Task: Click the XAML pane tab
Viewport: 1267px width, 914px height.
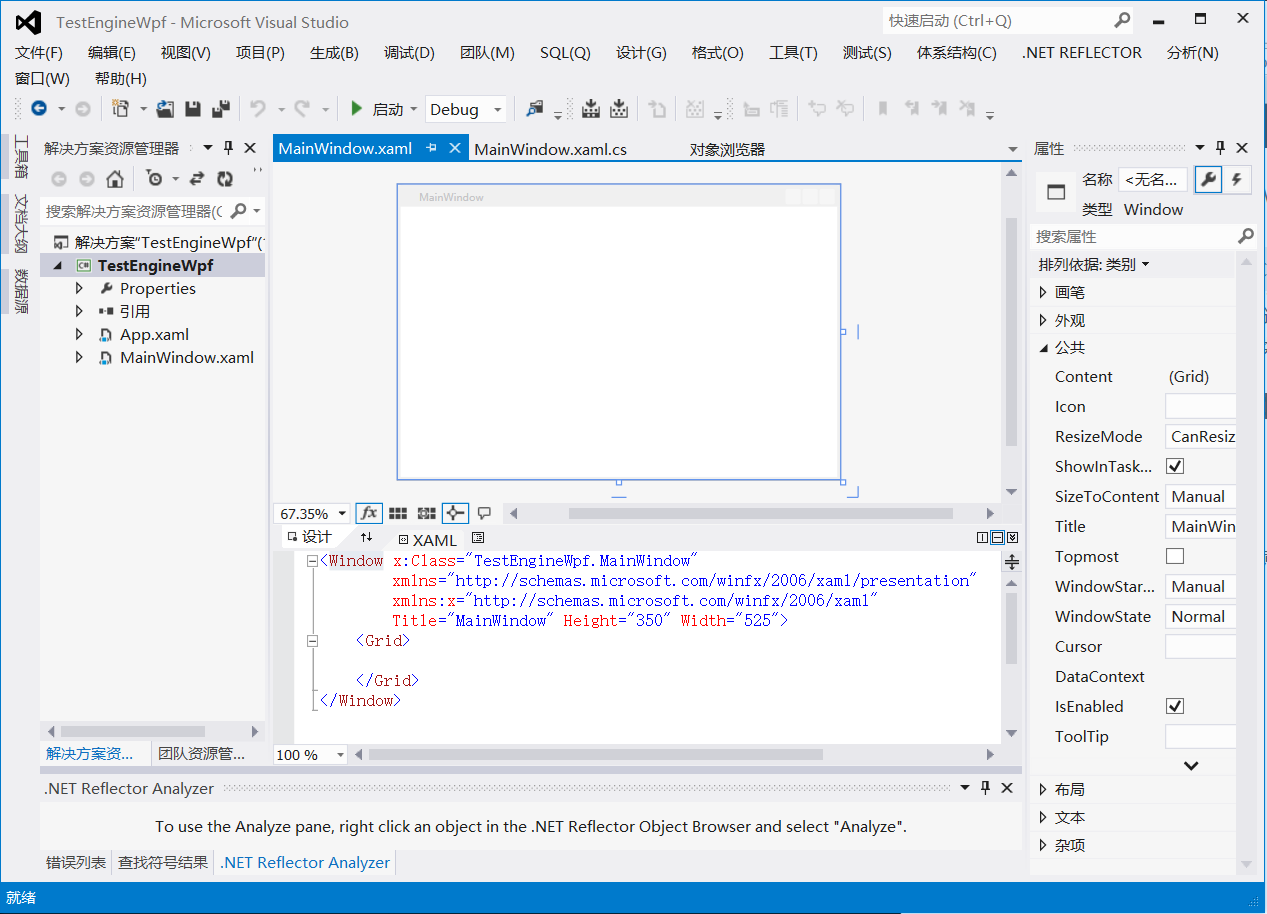Action: (426, 539)
